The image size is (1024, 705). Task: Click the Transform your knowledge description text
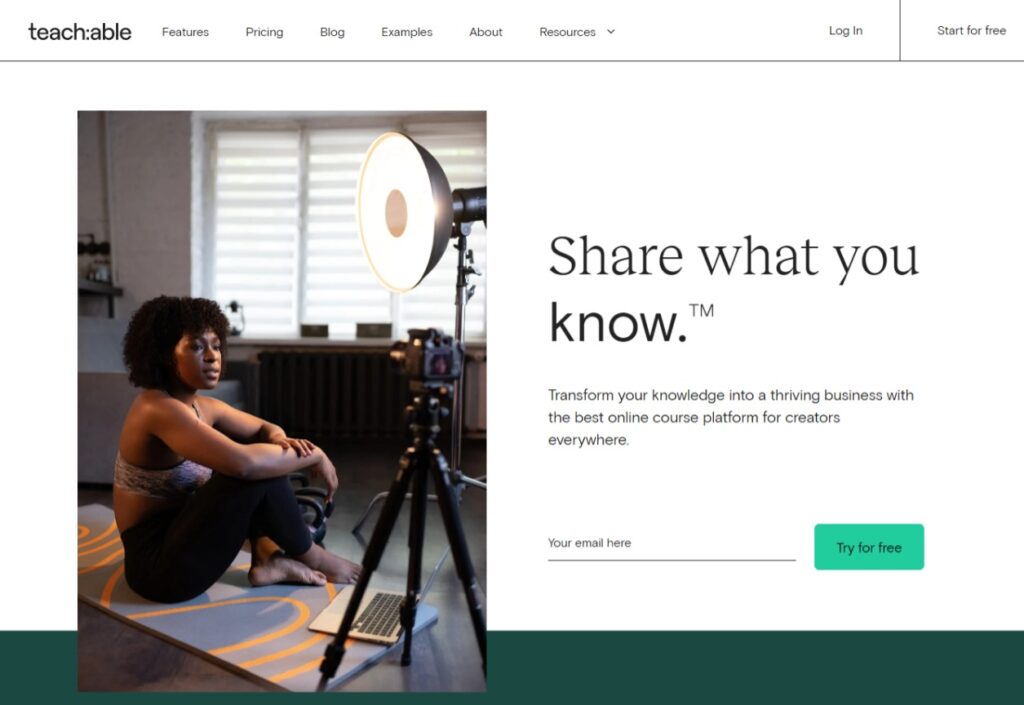pos(731,417)
